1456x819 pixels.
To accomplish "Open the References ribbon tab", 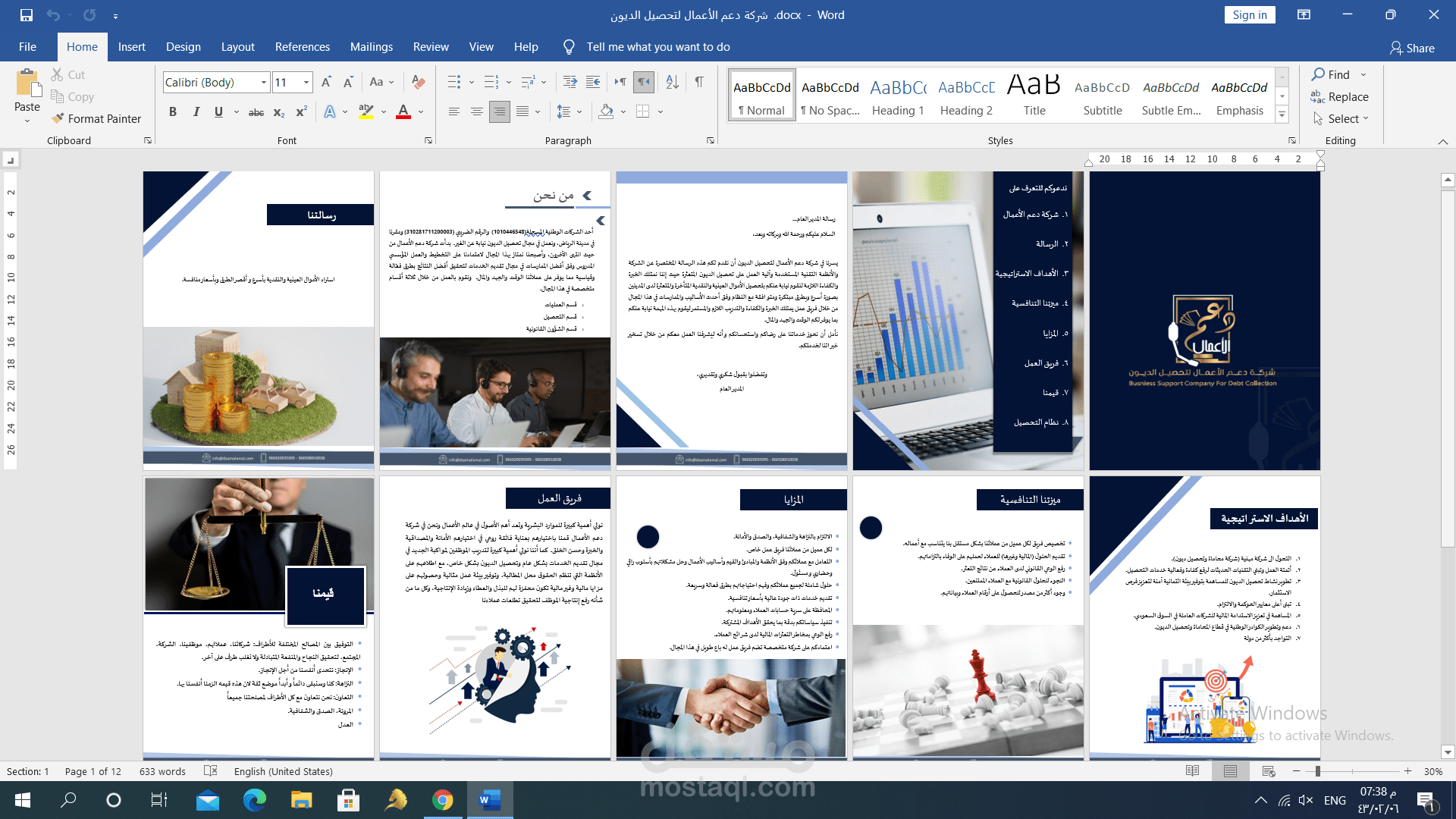I will coord(302,47).
